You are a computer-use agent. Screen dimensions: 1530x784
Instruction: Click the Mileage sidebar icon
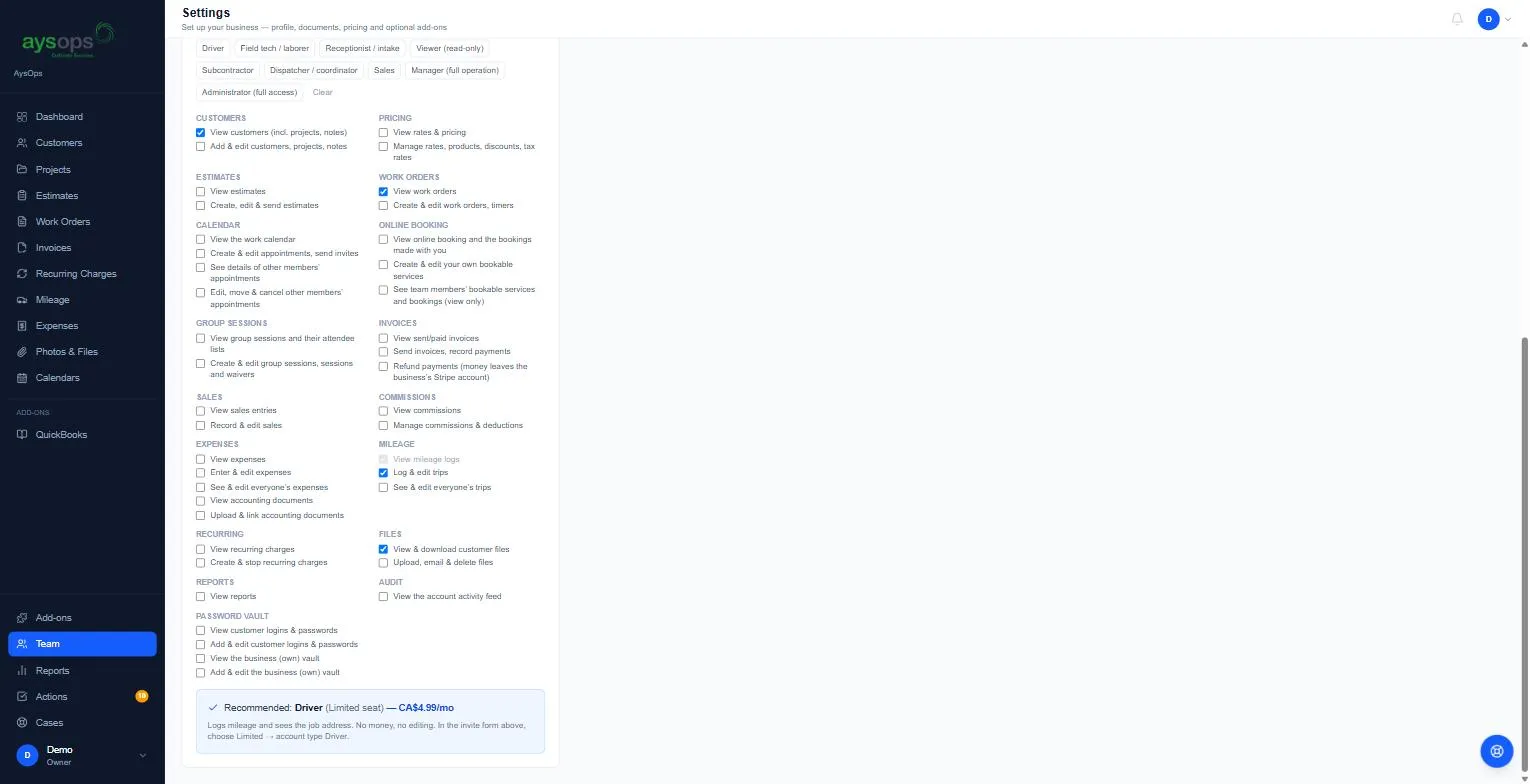click(22, 300)
